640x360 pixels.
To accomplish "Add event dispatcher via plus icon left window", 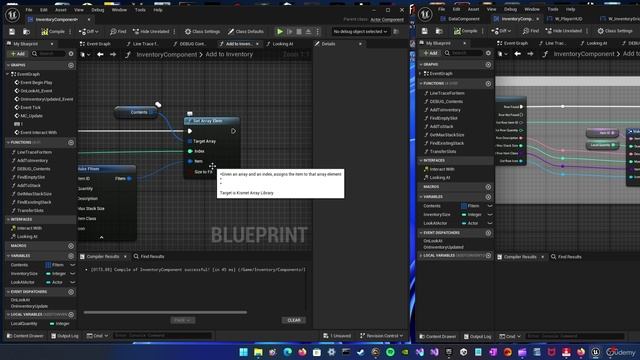I will pos(71,292).
